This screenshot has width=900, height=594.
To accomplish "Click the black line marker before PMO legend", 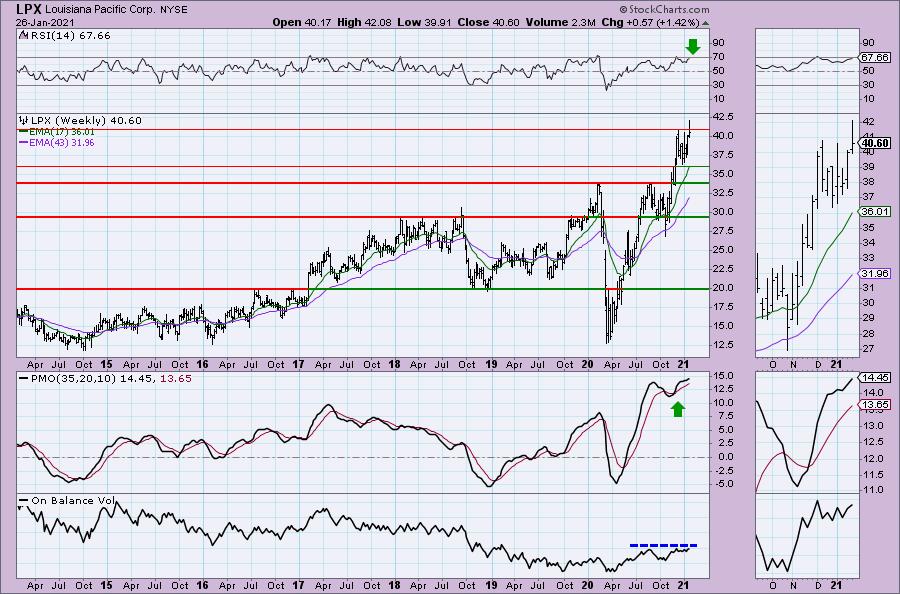I will [24, 379].
